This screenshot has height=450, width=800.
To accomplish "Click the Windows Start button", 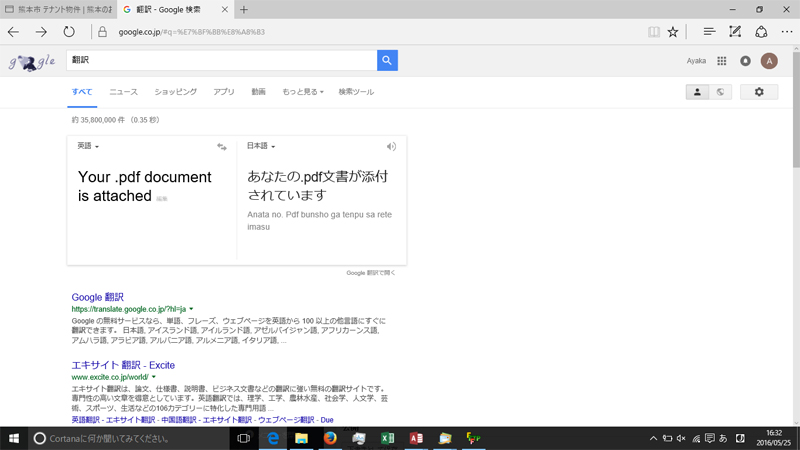I will point(14,438).
